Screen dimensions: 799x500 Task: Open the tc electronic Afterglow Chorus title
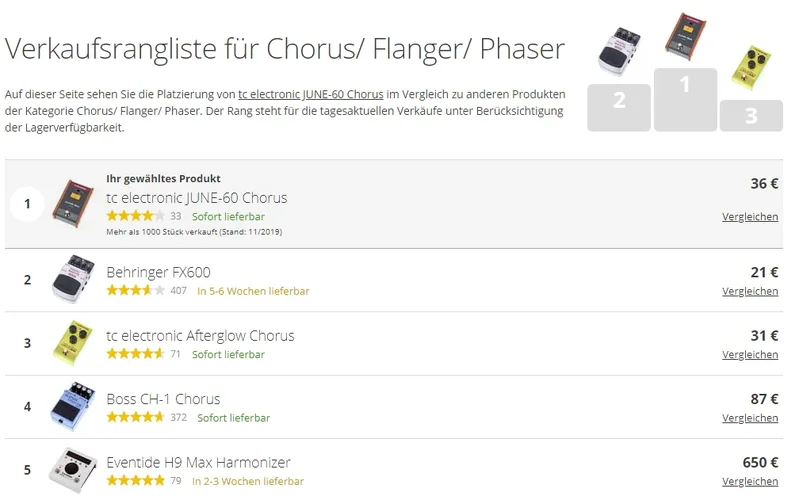(200, 336)
